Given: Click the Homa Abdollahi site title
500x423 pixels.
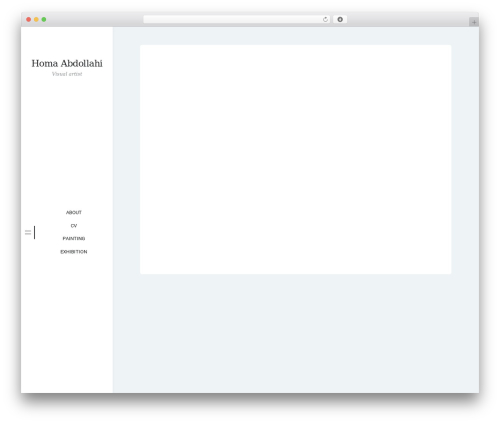Looking at the screenshot, I should [67, 63].
